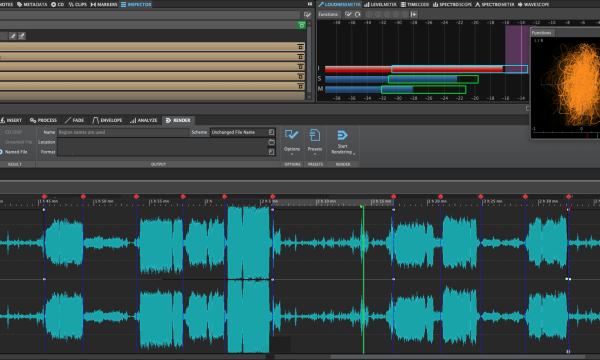Click loudness meter settings checkmark icon
600x360 pixels.
point(348,14)
